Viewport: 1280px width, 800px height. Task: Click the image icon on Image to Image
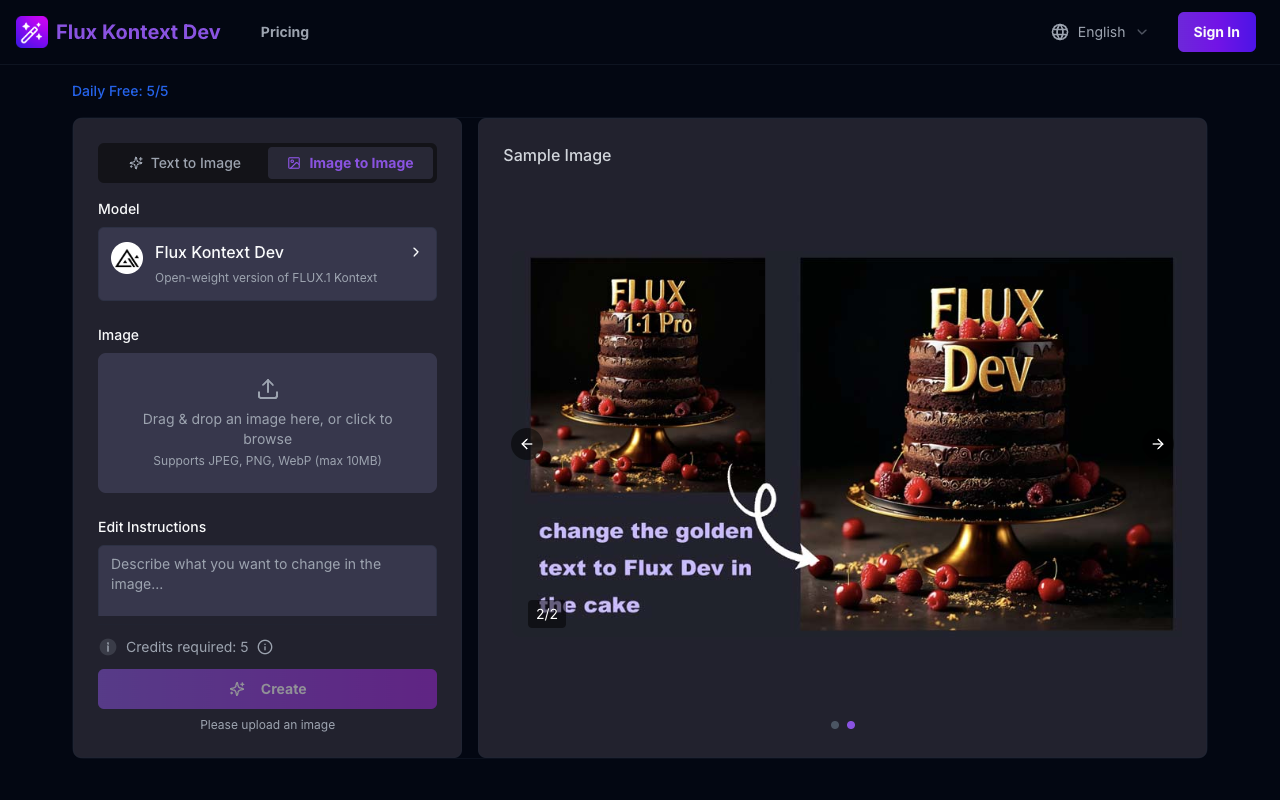pos(294,162)
